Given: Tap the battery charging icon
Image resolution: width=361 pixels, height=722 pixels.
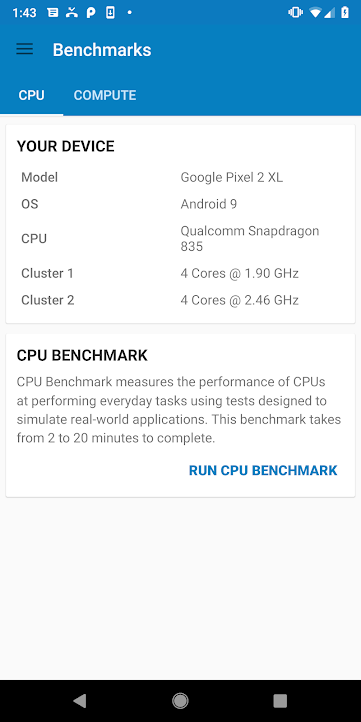Looking at the screenshot, I should point(345,13).
